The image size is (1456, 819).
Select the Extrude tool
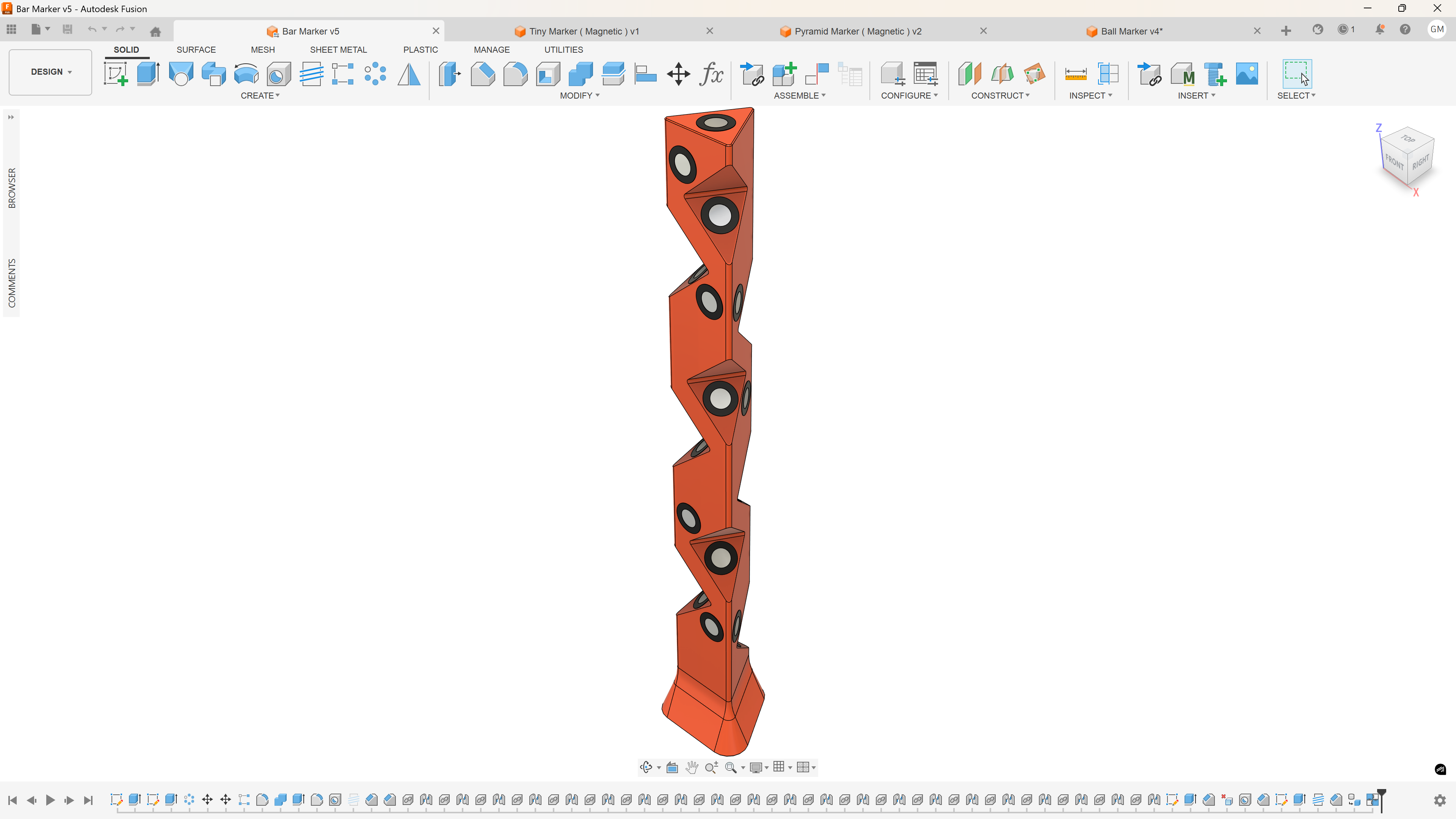148,74
